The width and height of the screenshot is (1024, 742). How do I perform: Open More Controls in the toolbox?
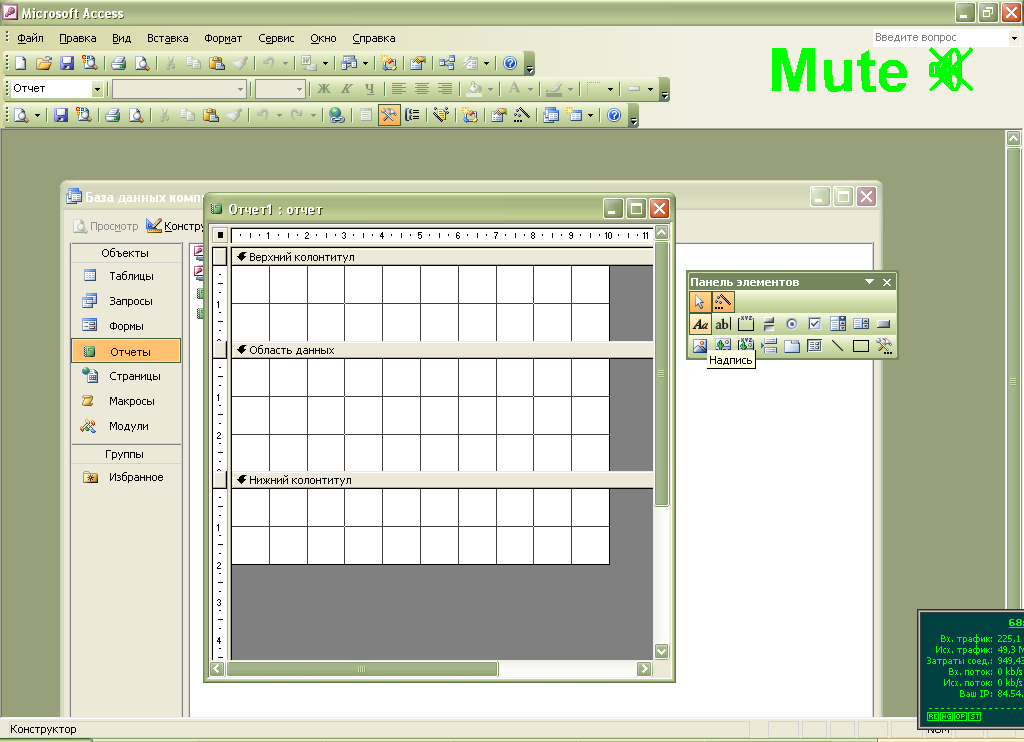click(x=884, y=346)
